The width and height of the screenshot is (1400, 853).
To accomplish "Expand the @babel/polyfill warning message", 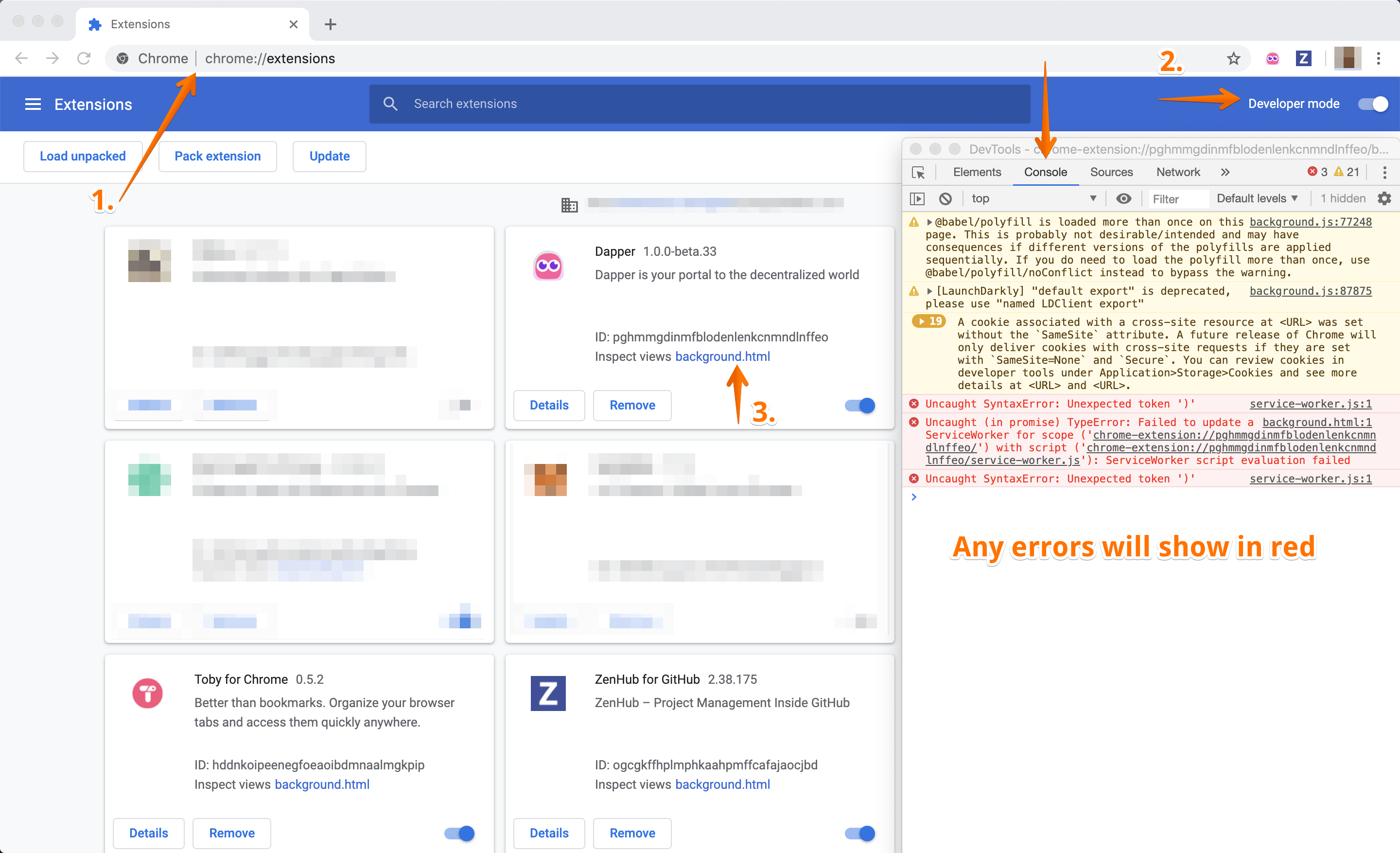I will click(x=929, y=222).
